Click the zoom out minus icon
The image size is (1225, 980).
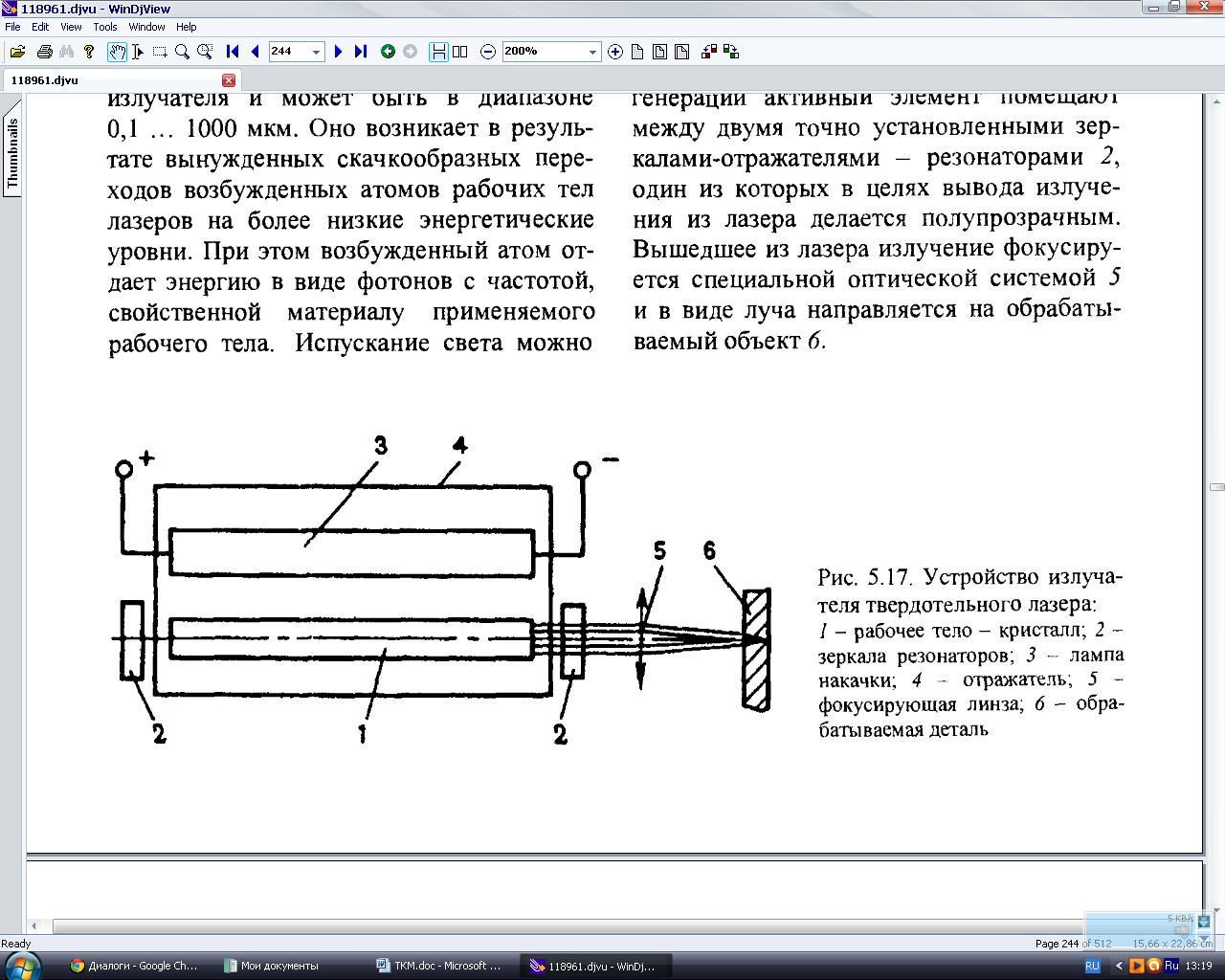[487, 52]
